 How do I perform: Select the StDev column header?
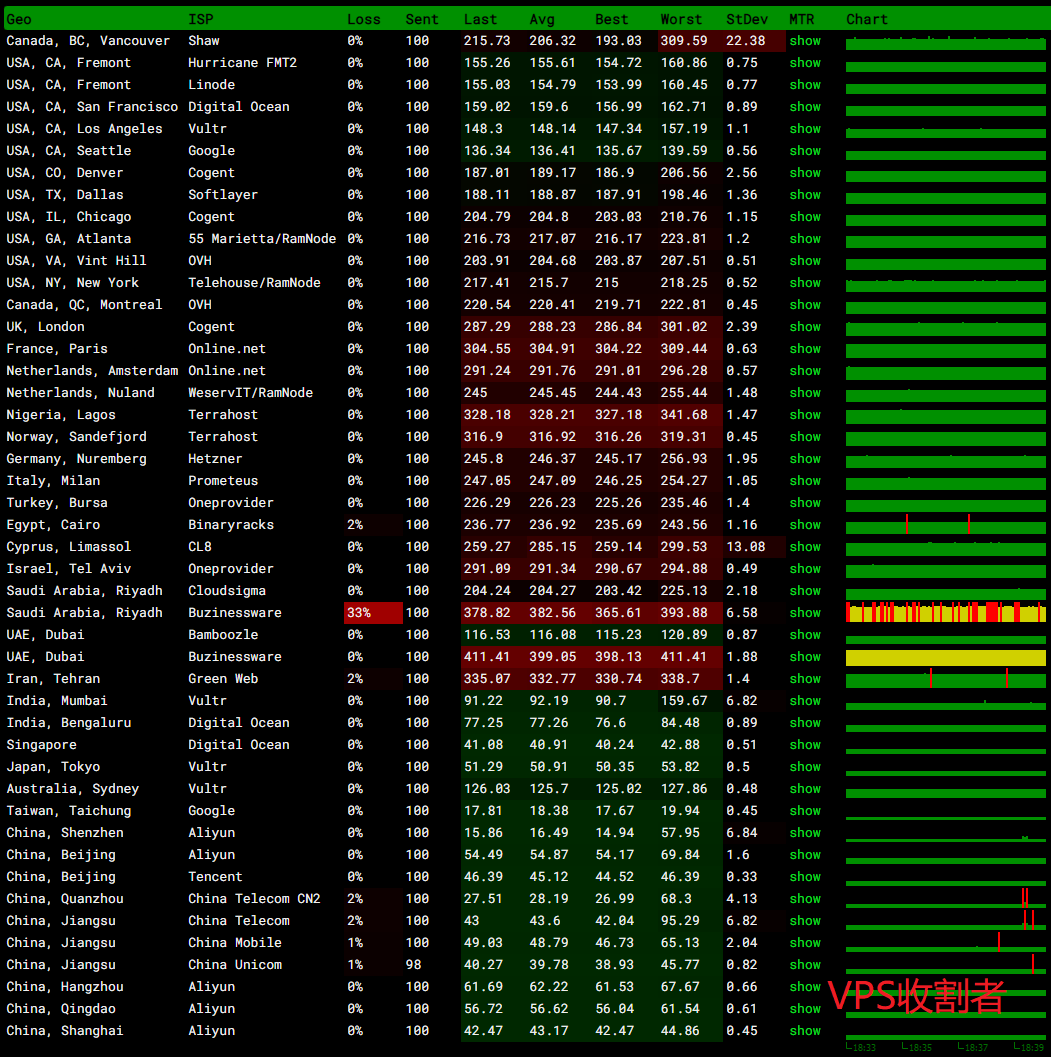click(x=747, y=19)
